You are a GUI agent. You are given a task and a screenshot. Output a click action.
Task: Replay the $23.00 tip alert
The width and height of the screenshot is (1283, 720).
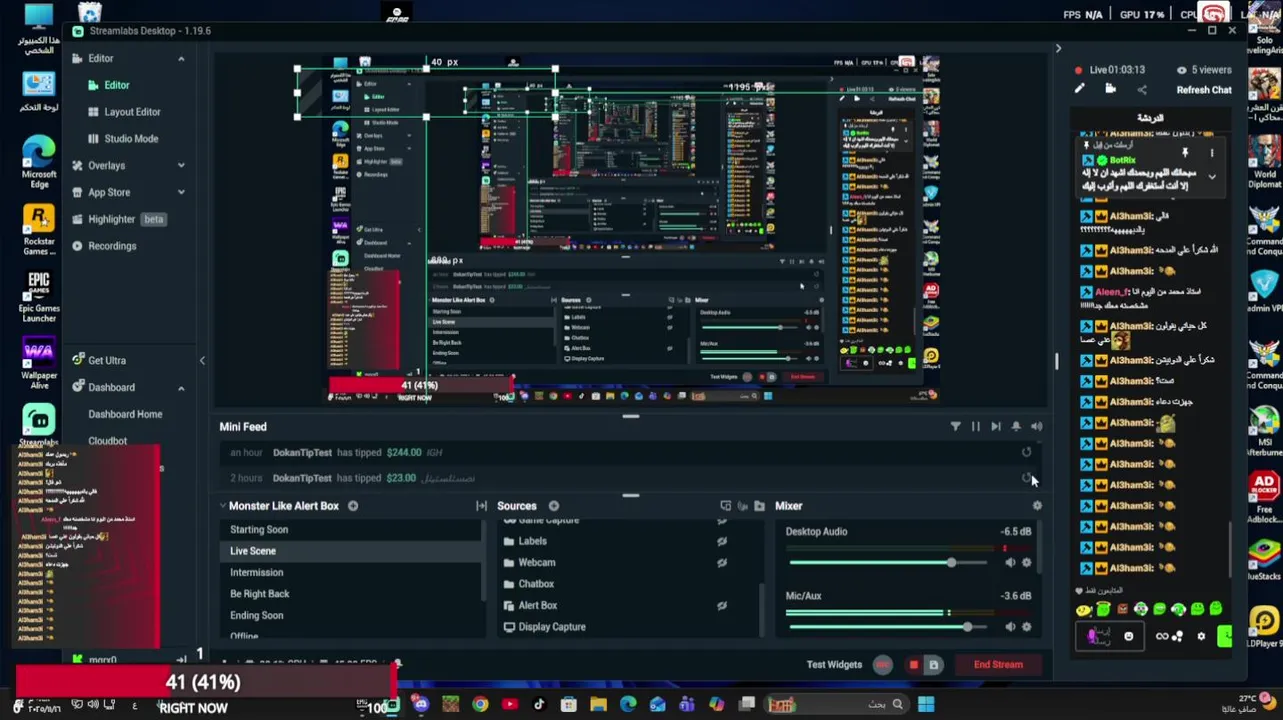click(1026, 478)
